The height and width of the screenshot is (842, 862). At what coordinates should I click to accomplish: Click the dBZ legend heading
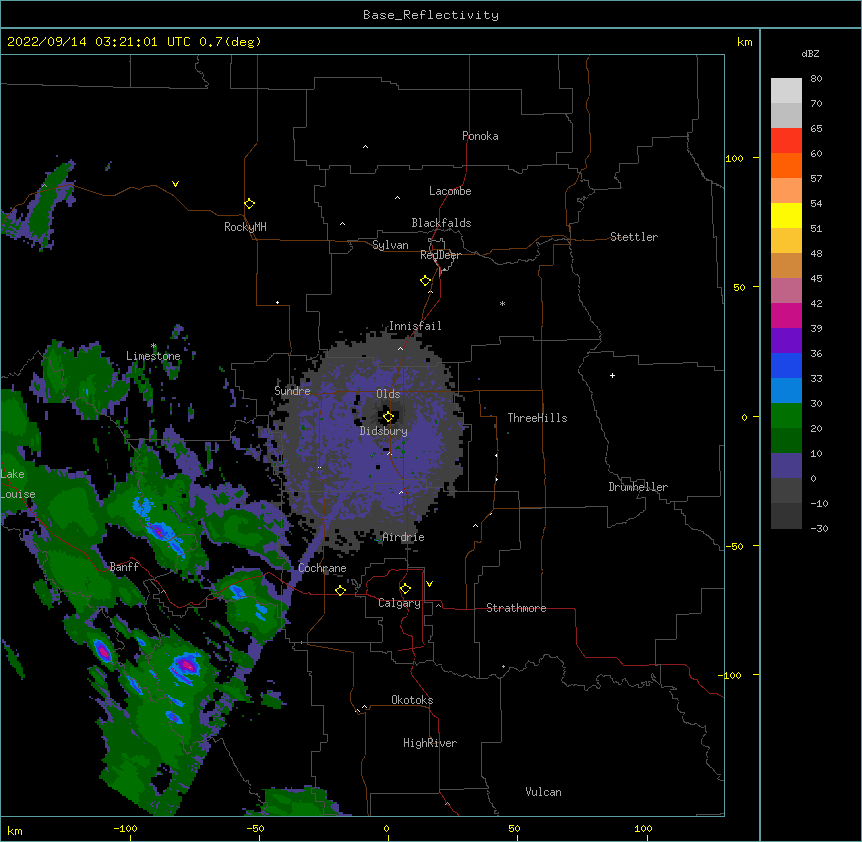pos(810,54)
